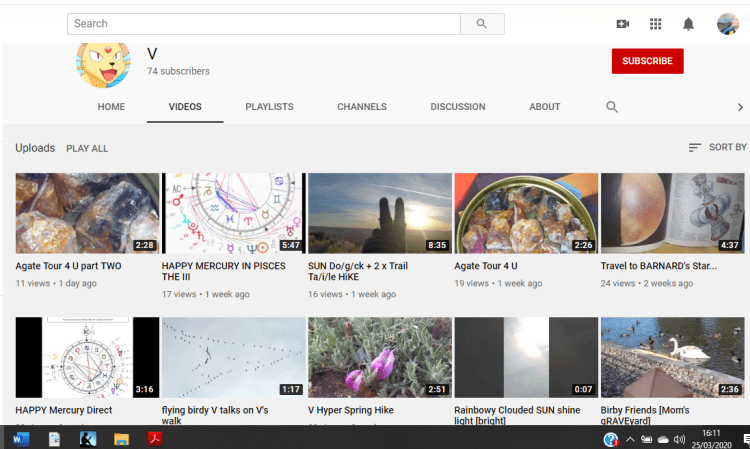
Task: Open the Sort By dropdown
Action: point(717,148)
